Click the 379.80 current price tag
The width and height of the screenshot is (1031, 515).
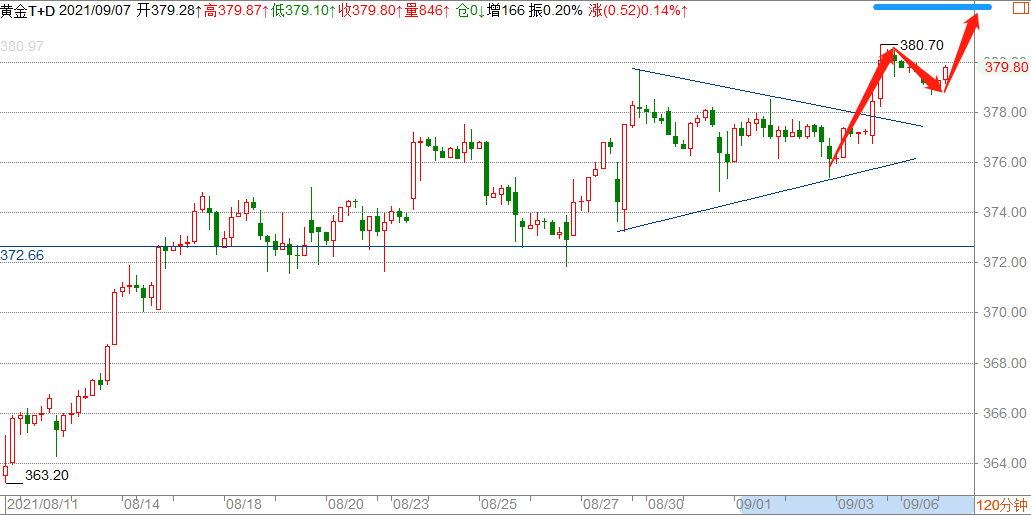(x=1005, y=67)
